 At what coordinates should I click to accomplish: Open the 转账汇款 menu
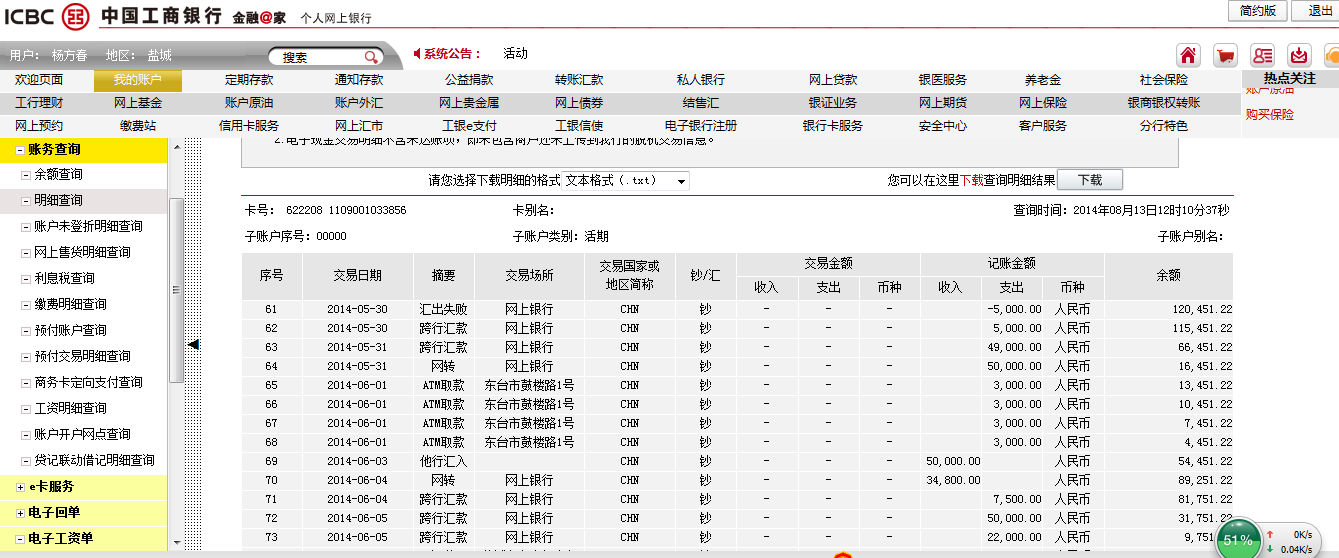click(x=579, y=80)
